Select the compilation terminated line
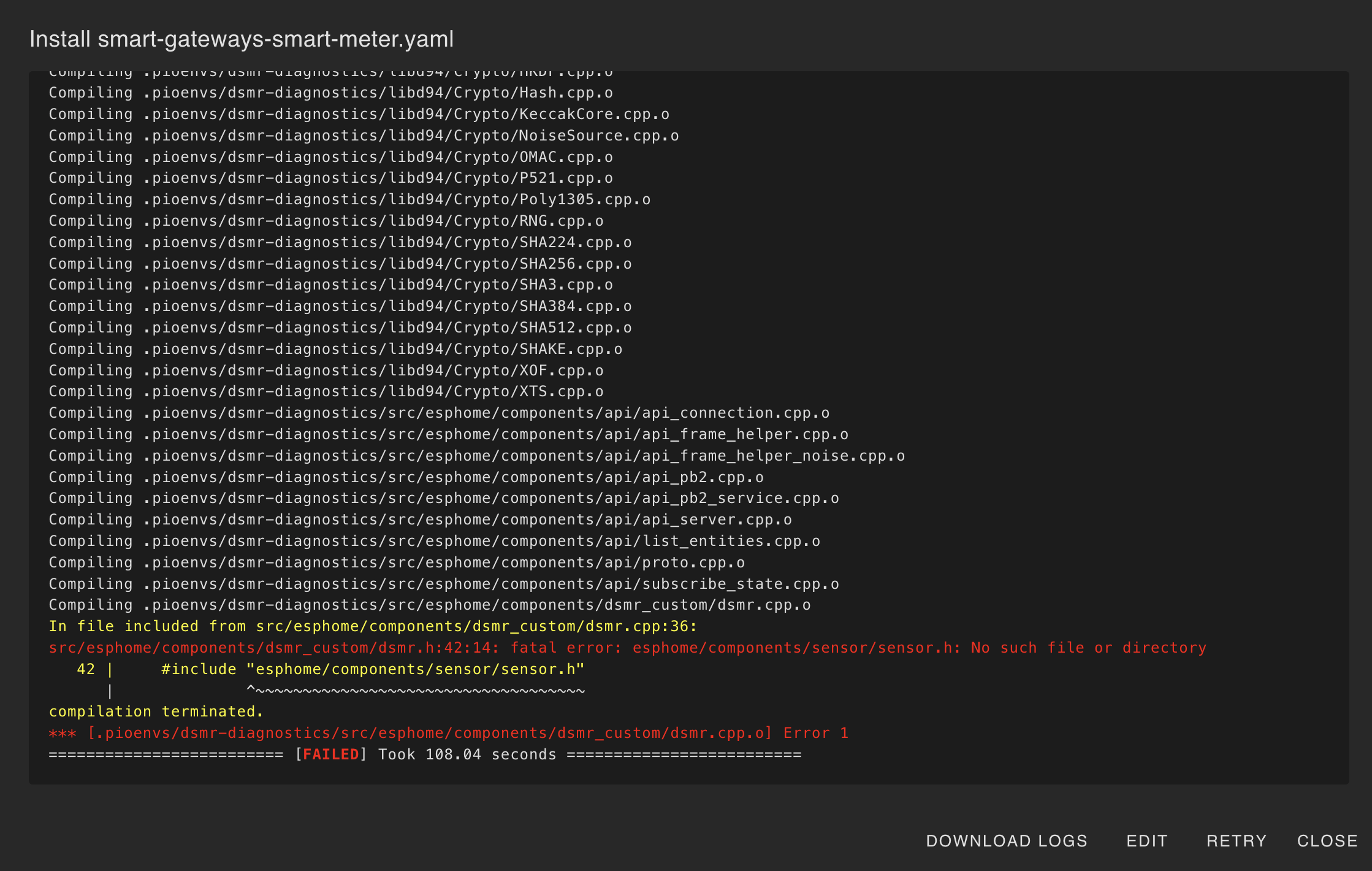The height and width of the screenshot is (871, 1372). click(156, 711)
